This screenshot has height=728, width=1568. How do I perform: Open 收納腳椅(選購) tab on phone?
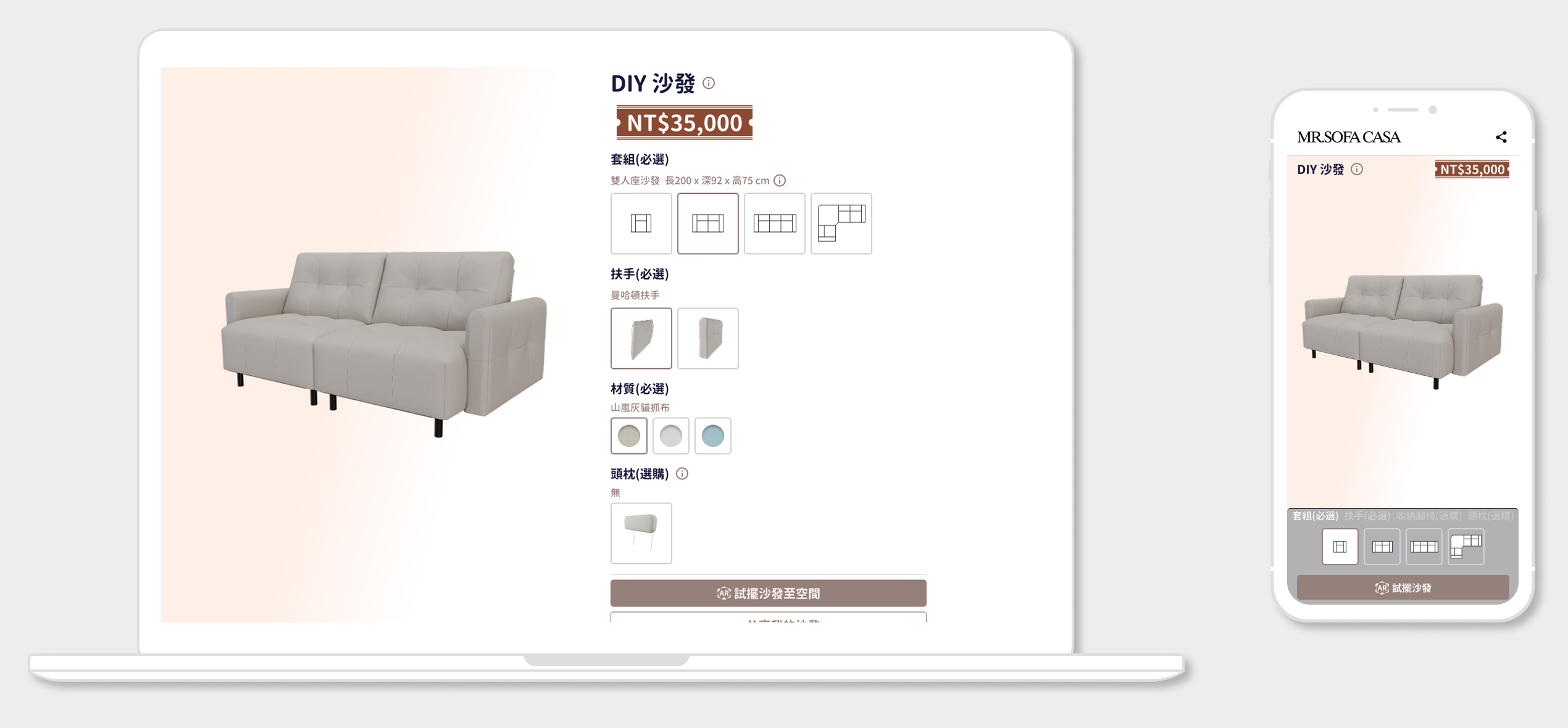1428,516
